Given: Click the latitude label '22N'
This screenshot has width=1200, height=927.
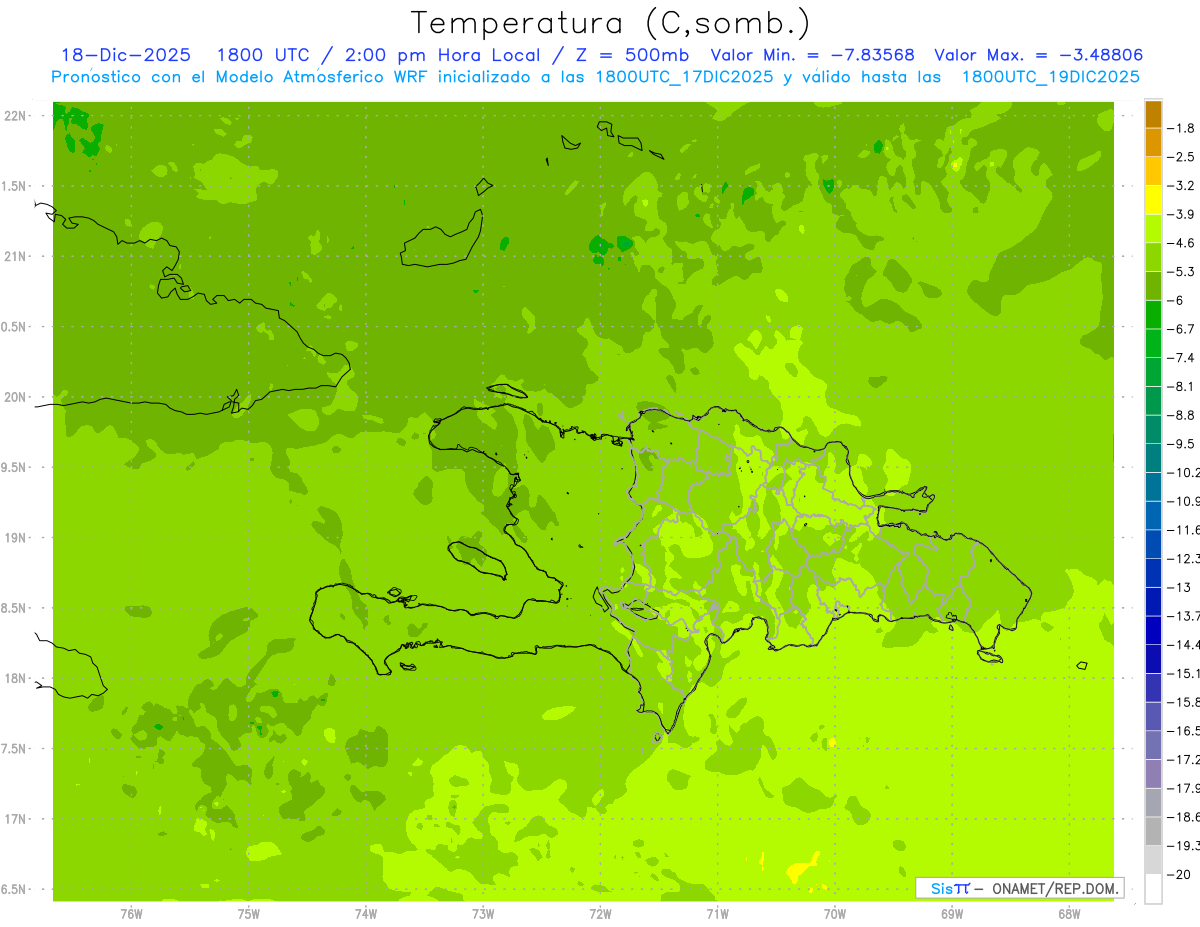Looking at the screenshot, I should tap(14, 116).
